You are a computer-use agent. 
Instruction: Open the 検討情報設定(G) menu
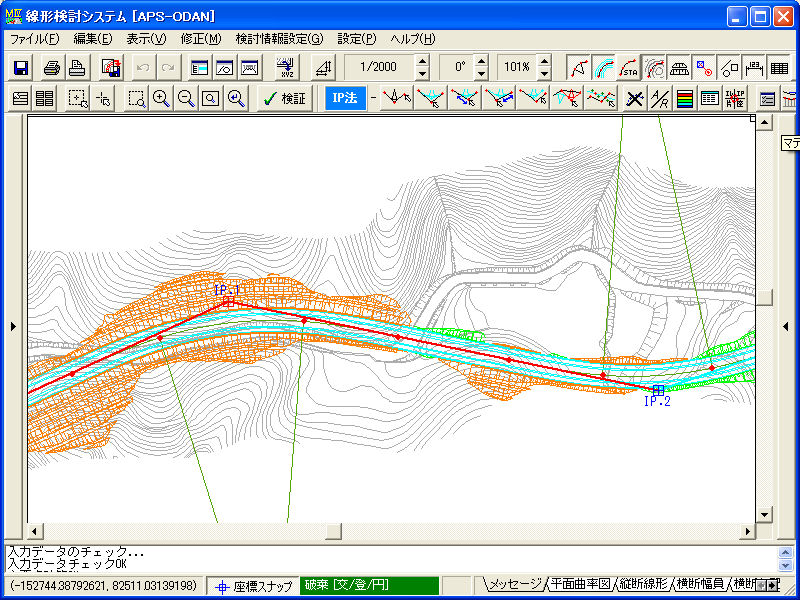[x=279, y=39]
